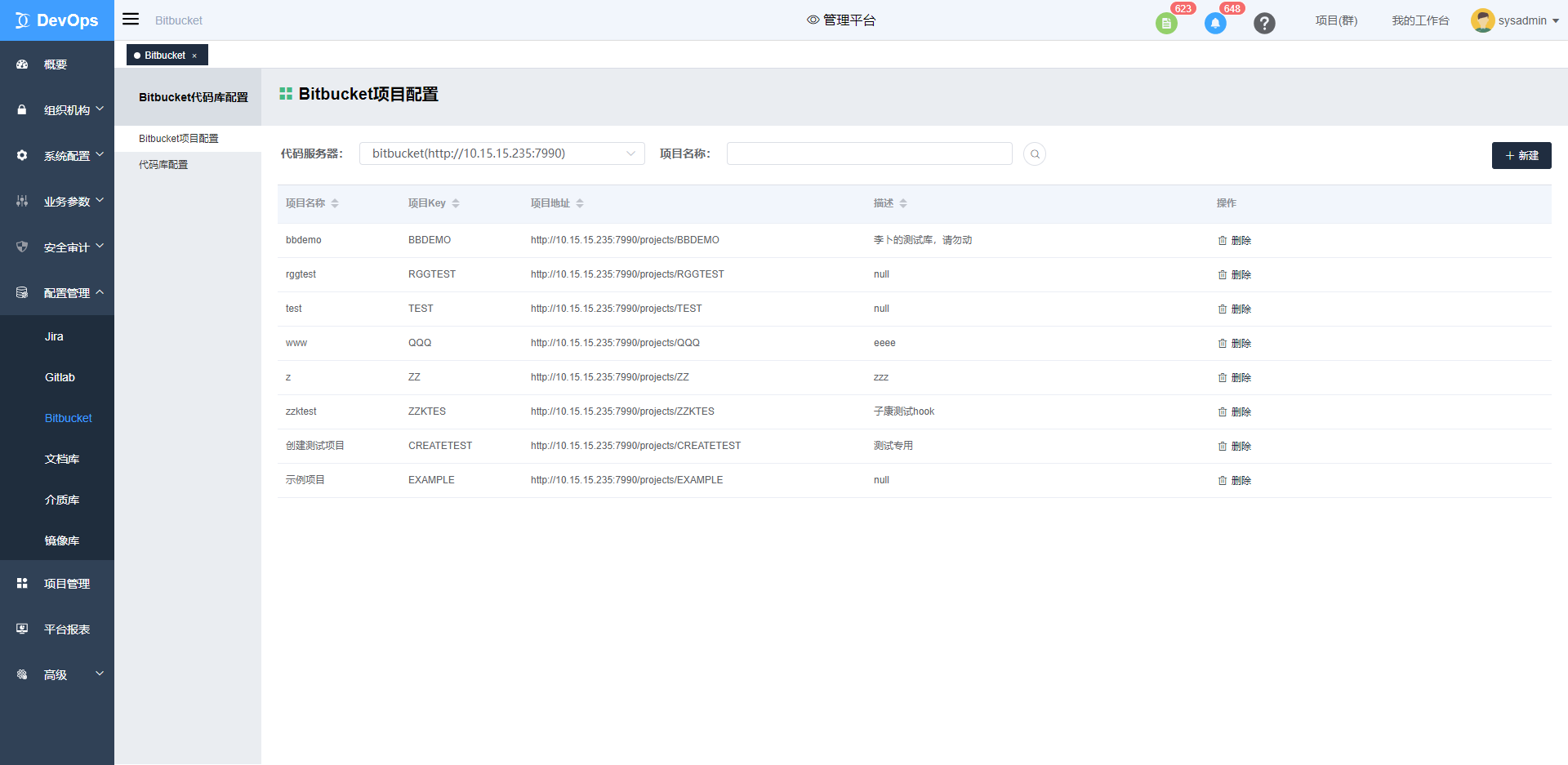The image size is (1568, 765).
Task: Delete the test project row
Action: click(x=1234, y=309)
